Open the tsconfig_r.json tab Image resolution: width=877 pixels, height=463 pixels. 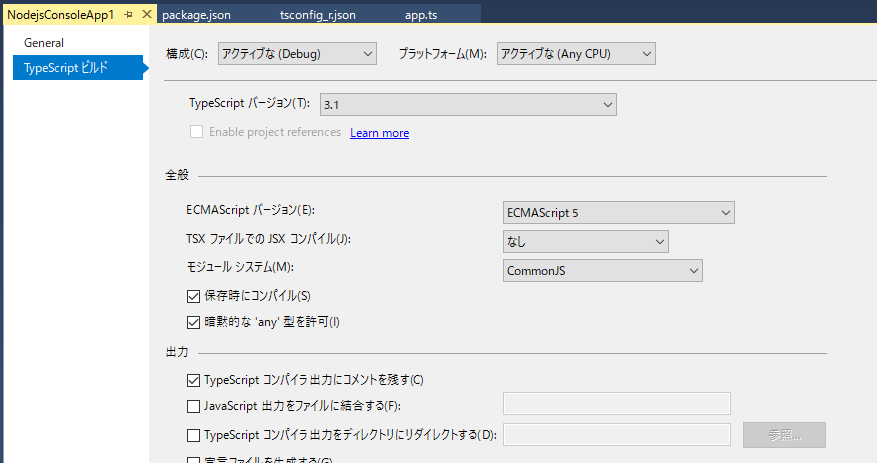point(317,16)
